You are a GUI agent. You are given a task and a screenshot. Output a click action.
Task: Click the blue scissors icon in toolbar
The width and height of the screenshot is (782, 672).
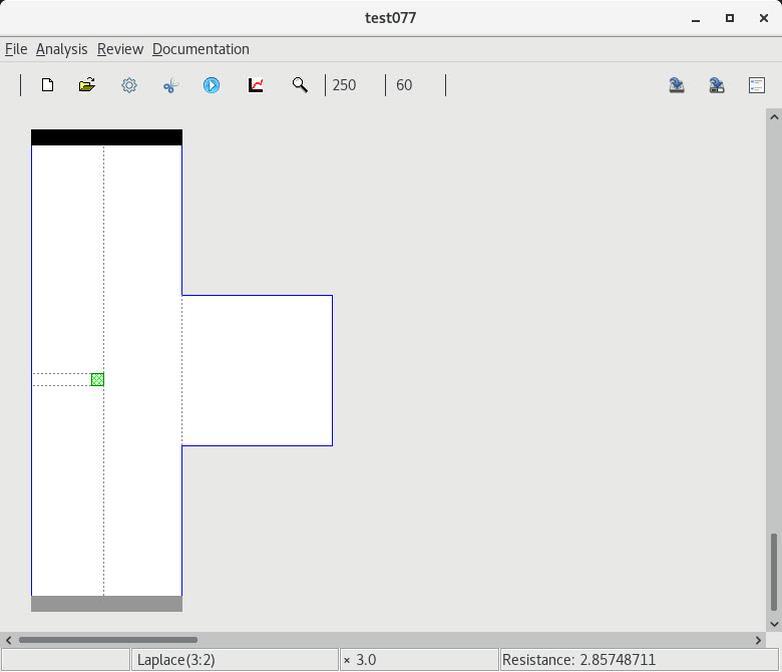pos(170,85)
